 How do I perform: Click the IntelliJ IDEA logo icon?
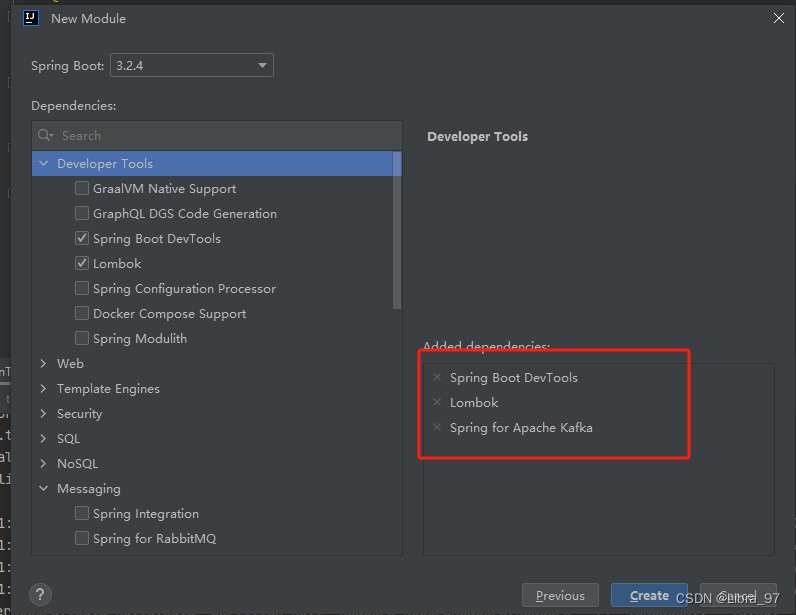pos(31,18)
